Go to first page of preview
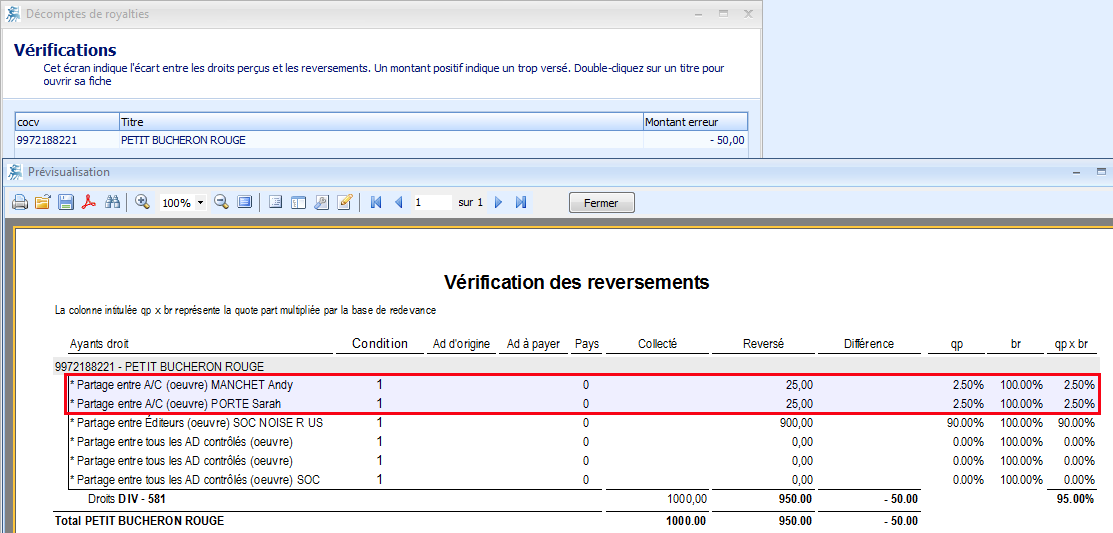1113x533 pixels. tap(376, 202)
